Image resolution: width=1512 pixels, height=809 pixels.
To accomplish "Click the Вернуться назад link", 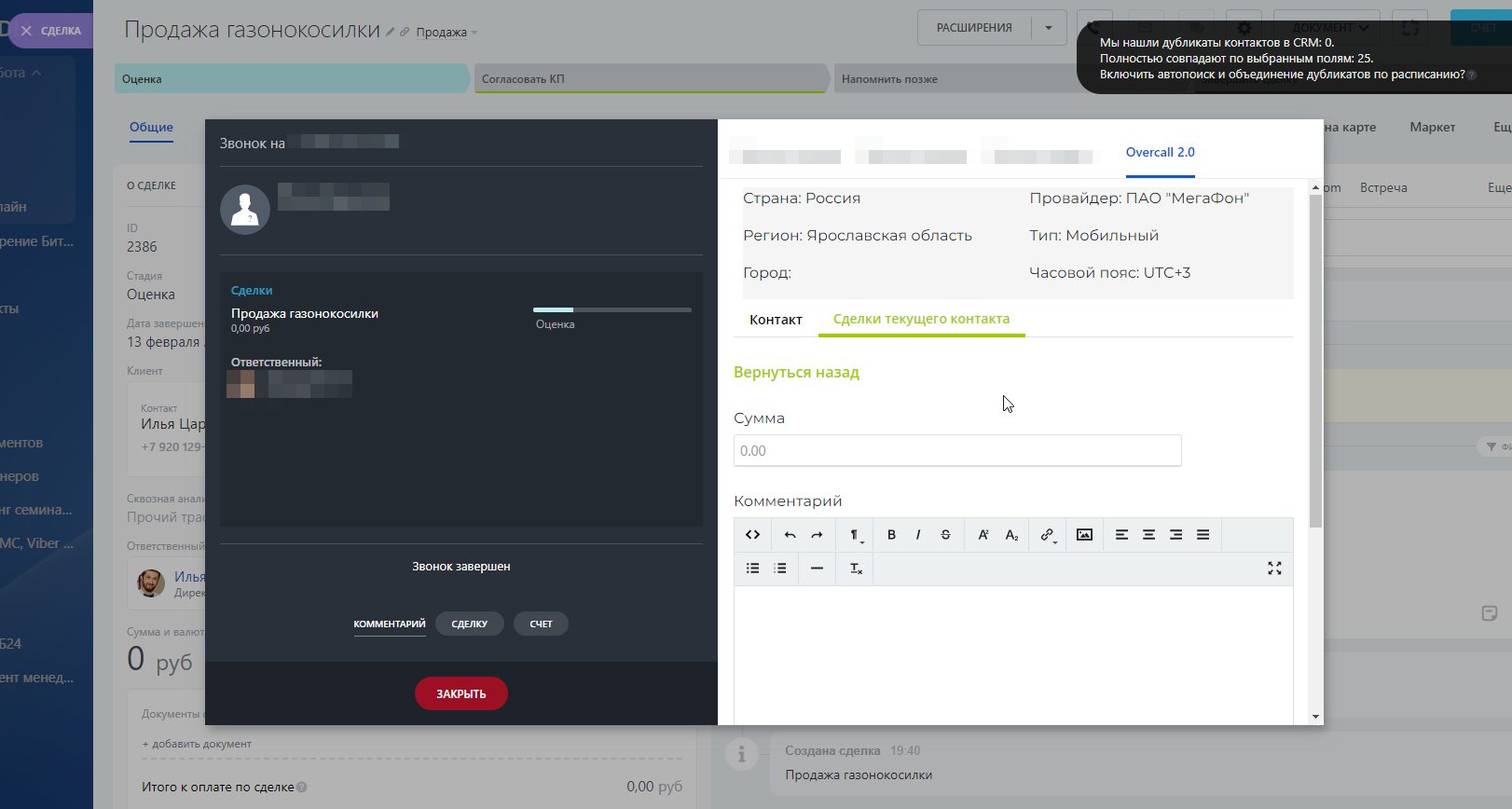I will click(796, 373).
